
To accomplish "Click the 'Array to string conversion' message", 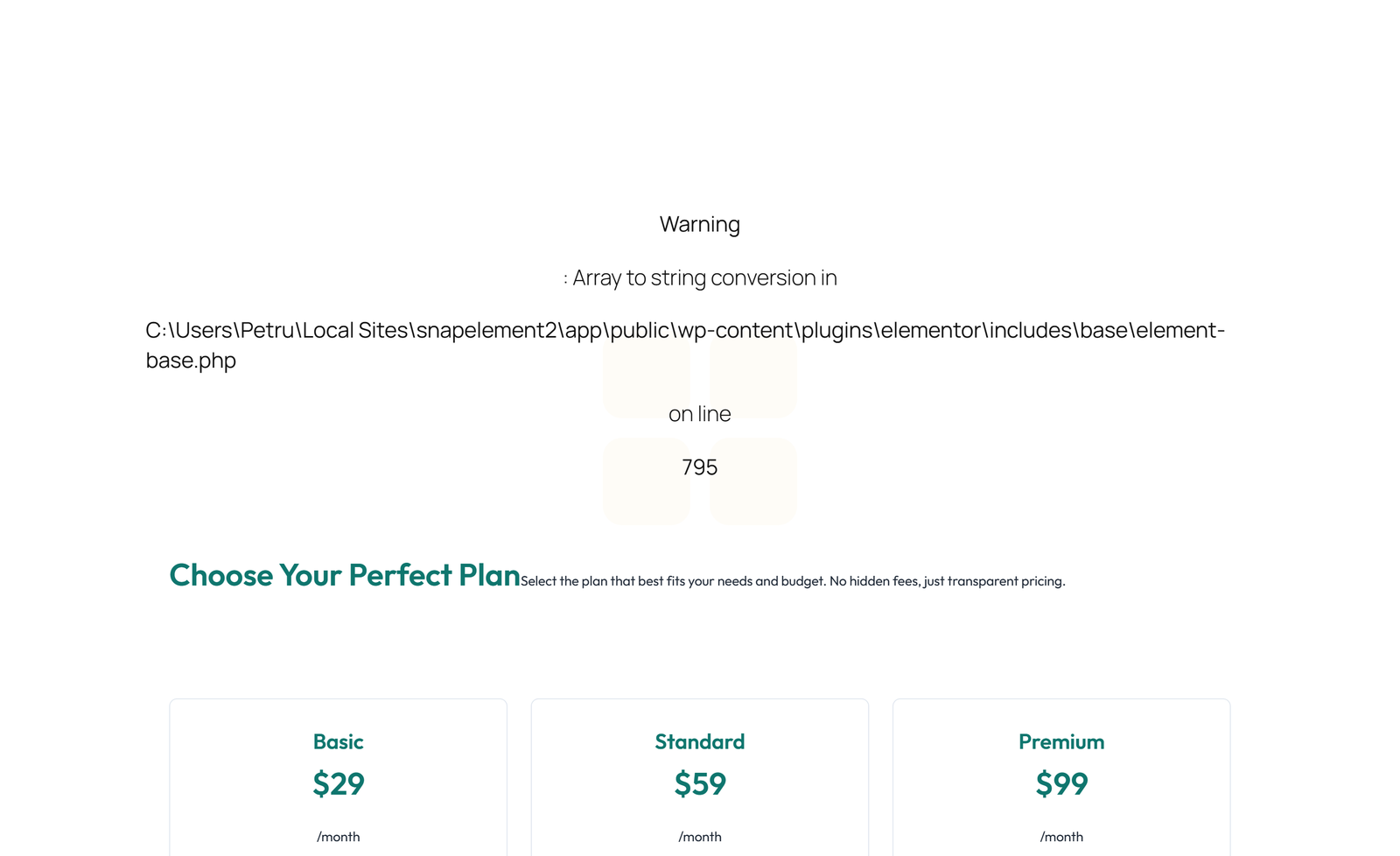I will click(x=700, y=277).
